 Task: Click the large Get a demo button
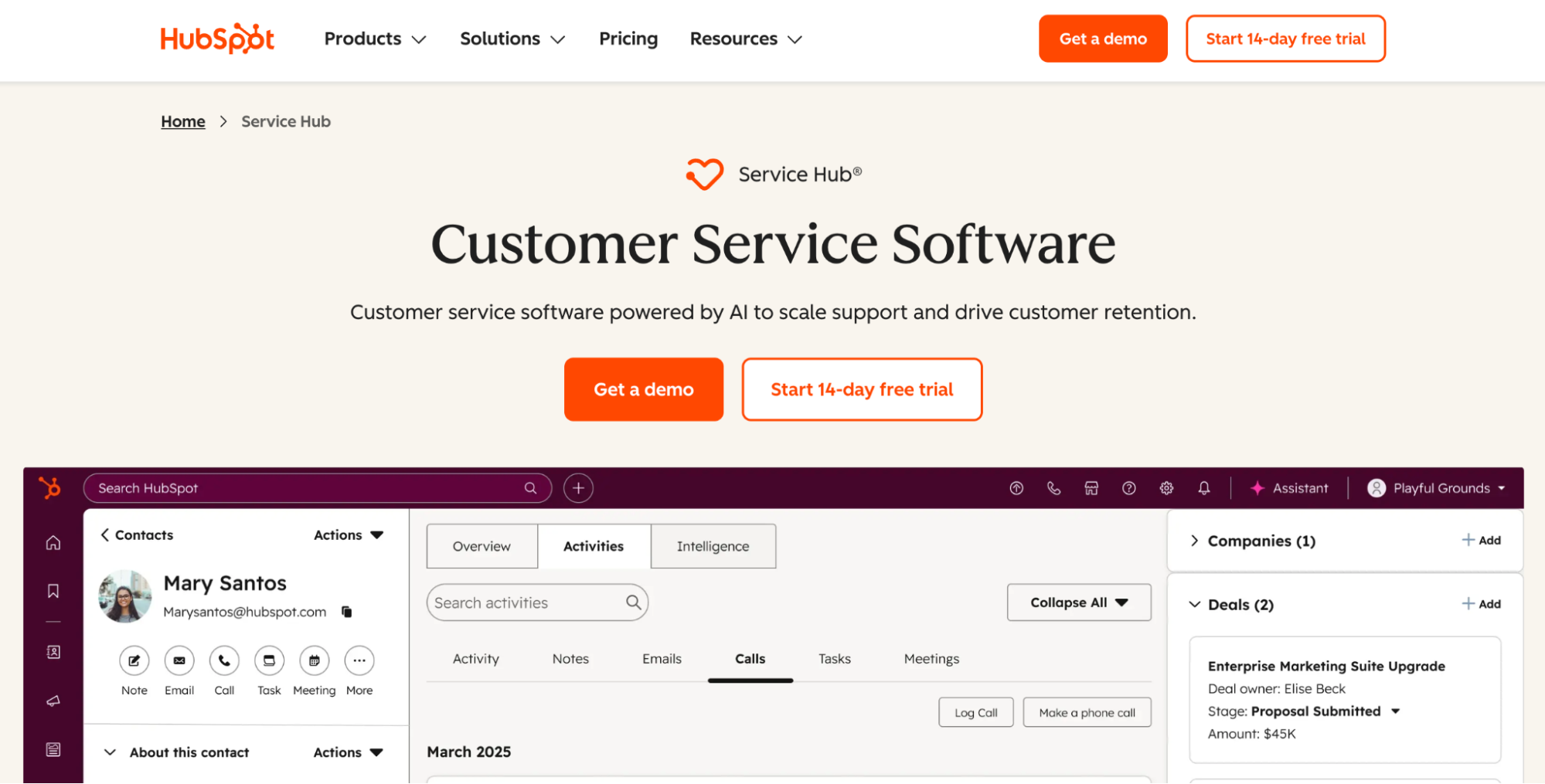point(643,389)
